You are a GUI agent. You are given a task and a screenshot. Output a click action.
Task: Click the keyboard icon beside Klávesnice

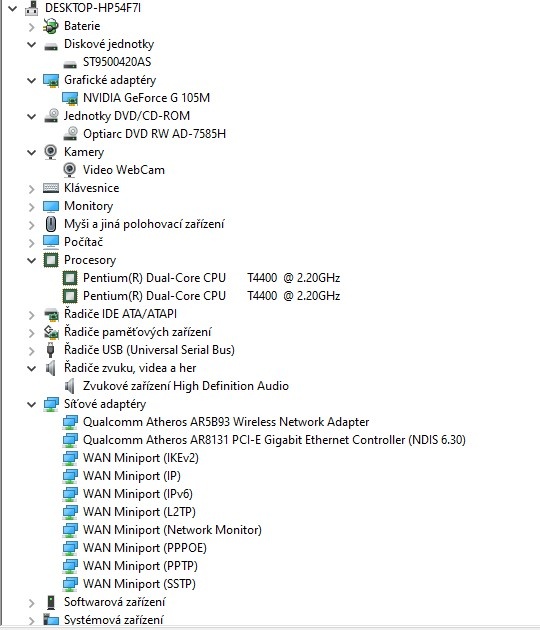click(x=51, y=188)
